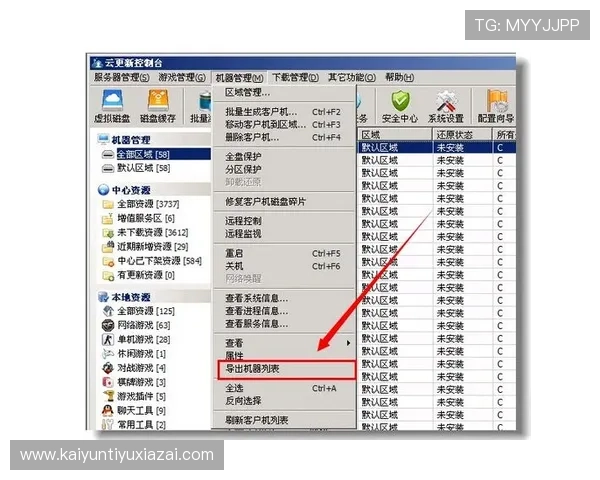This screenshot has height=480, width=600.
Task: Choose 查看进程信息... menu entry
Action: tap(284, 311)
